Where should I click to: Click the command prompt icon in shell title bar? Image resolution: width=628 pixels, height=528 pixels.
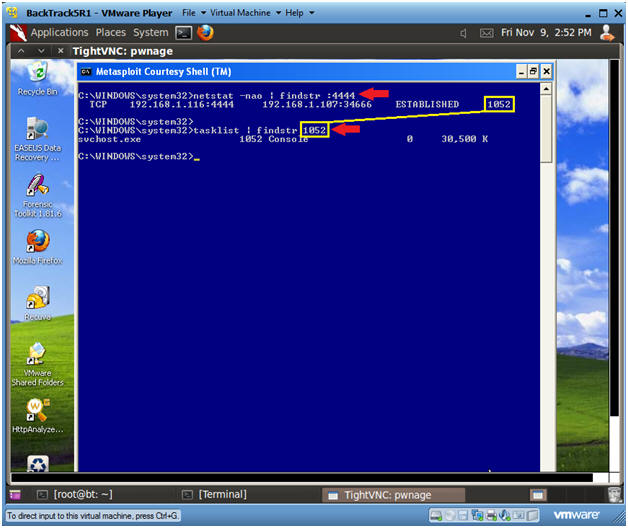[86, 72]
